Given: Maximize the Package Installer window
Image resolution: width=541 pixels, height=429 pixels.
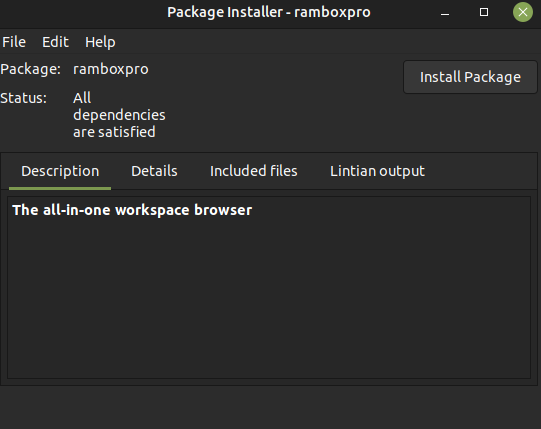Looking at the screenshot, I should [484, 12].
